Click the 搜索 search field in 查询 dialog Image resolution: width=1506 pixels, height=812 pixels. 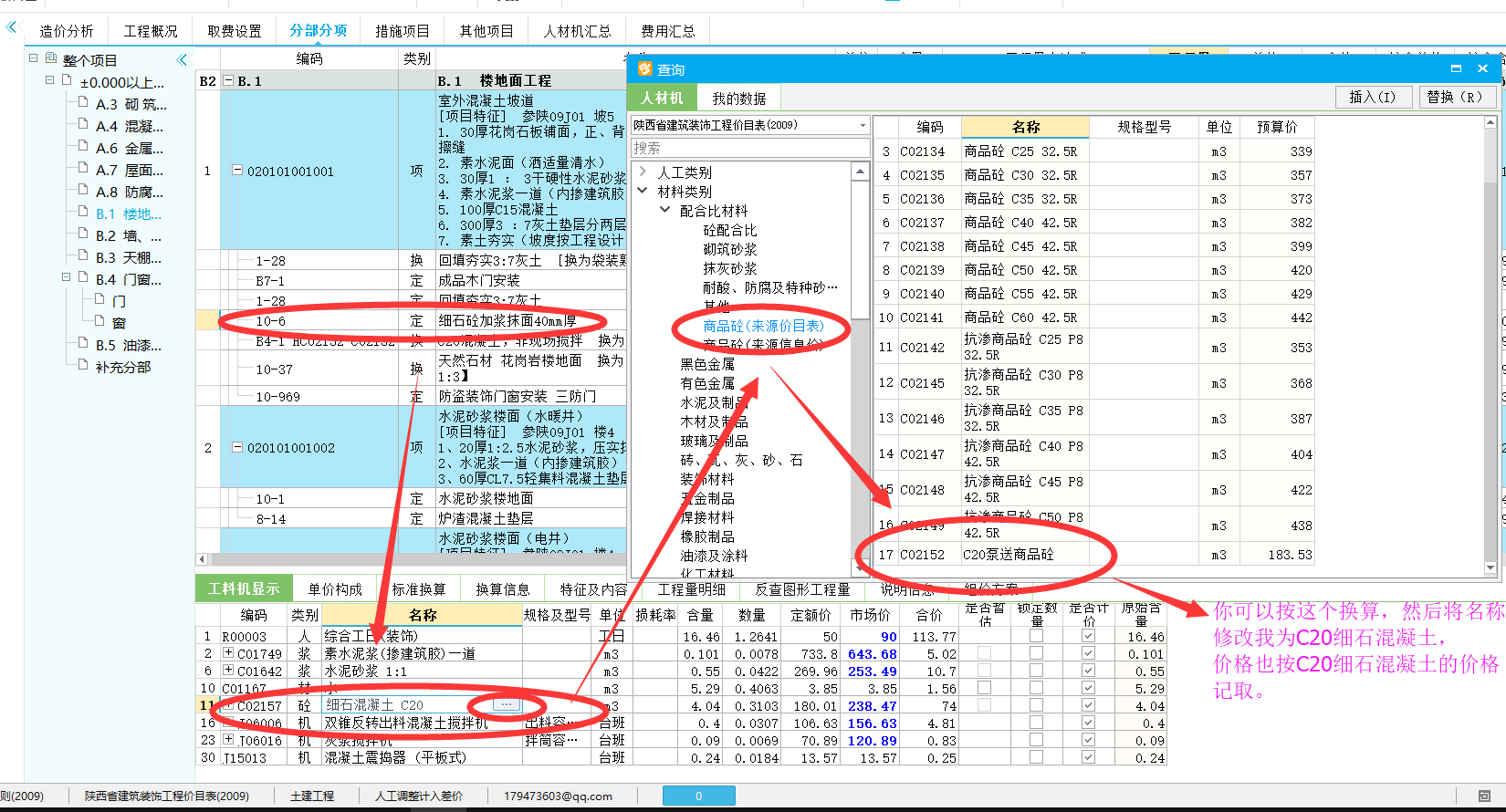749,148
